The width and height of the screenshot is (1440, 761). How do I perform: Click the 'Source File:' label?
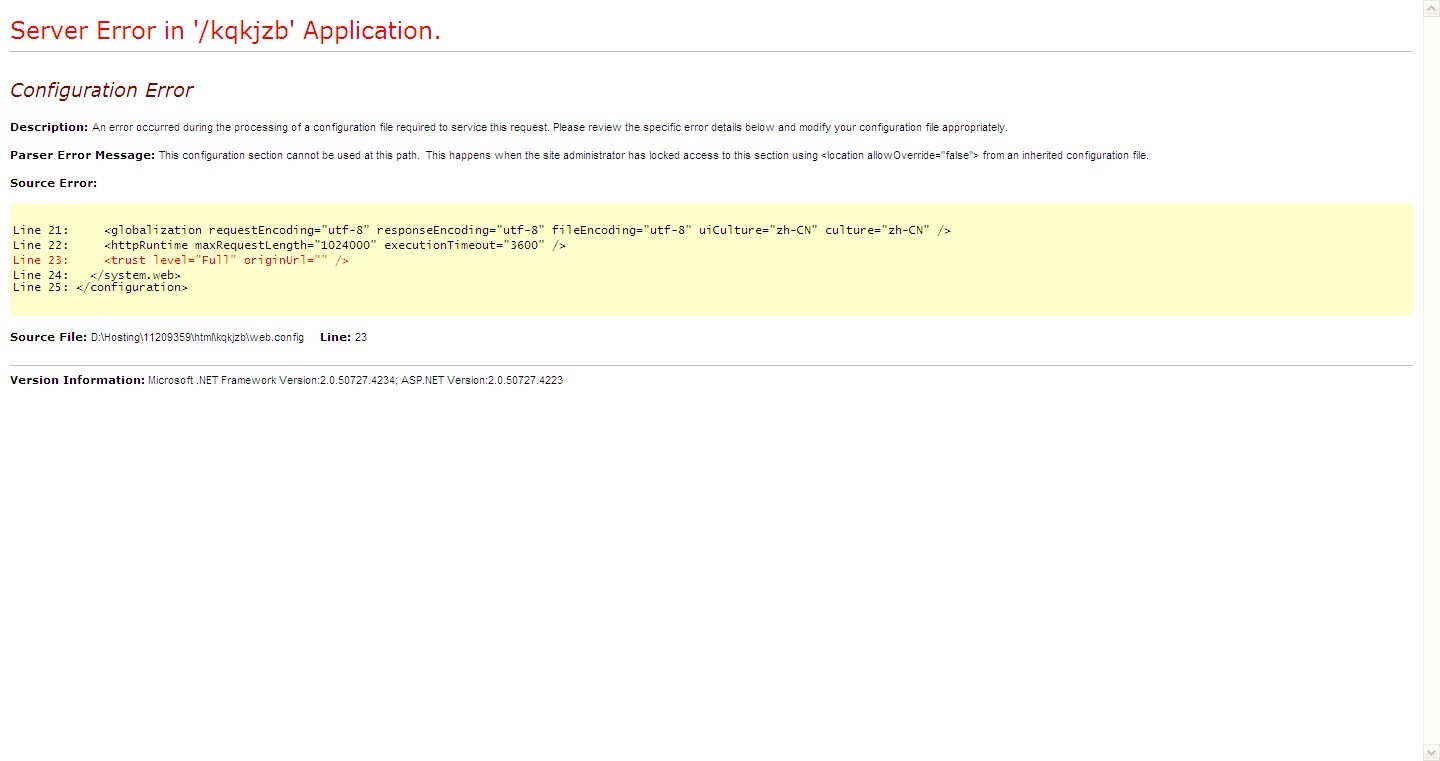click(48, 337)
